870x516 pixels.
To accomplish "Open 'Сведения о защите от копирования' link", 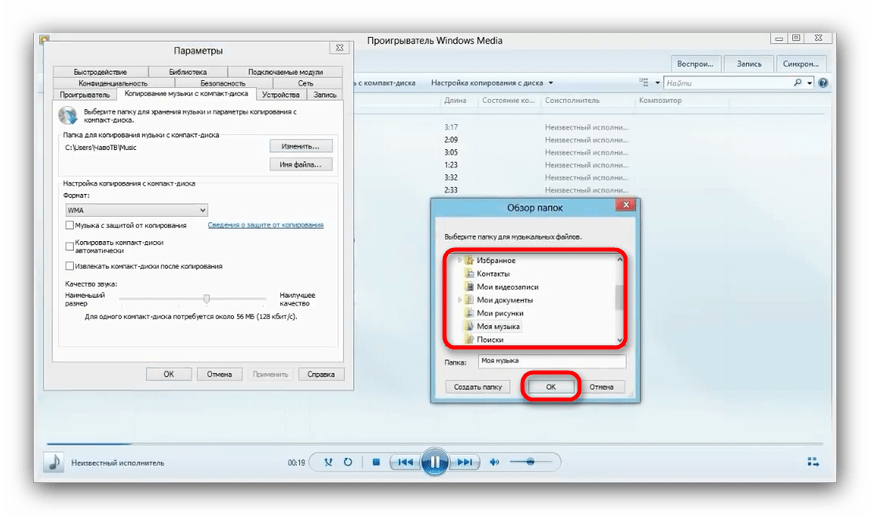I will tap(265, 225).
